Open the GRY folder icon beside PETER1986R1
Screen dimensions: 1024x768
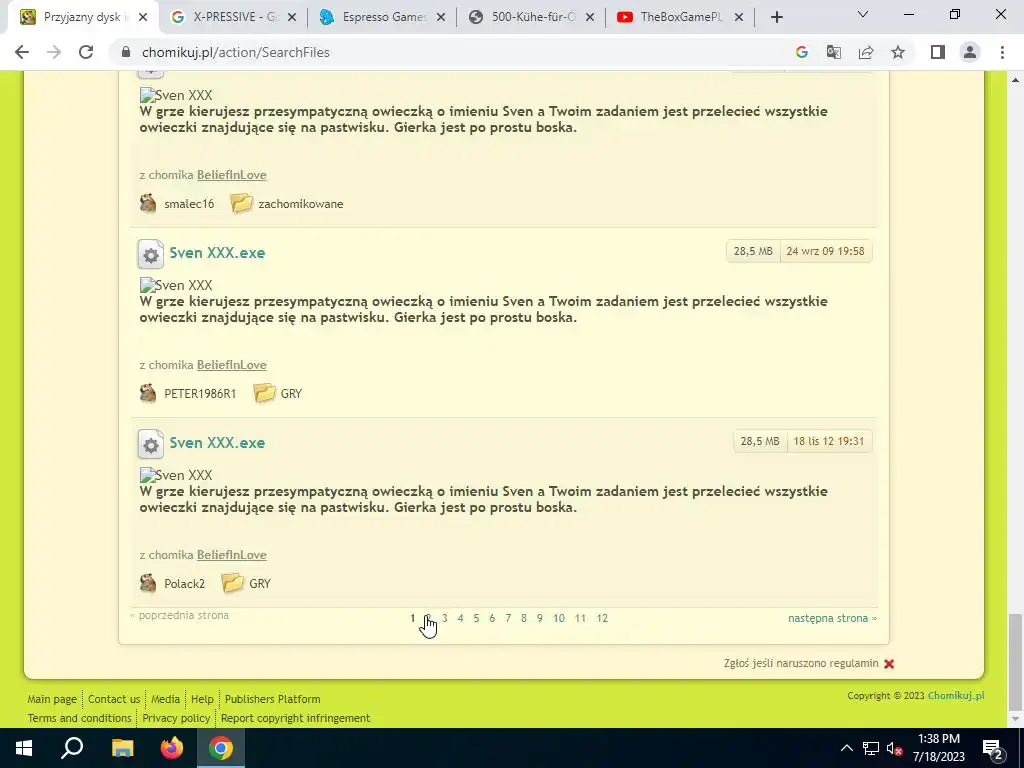[264, 393]
